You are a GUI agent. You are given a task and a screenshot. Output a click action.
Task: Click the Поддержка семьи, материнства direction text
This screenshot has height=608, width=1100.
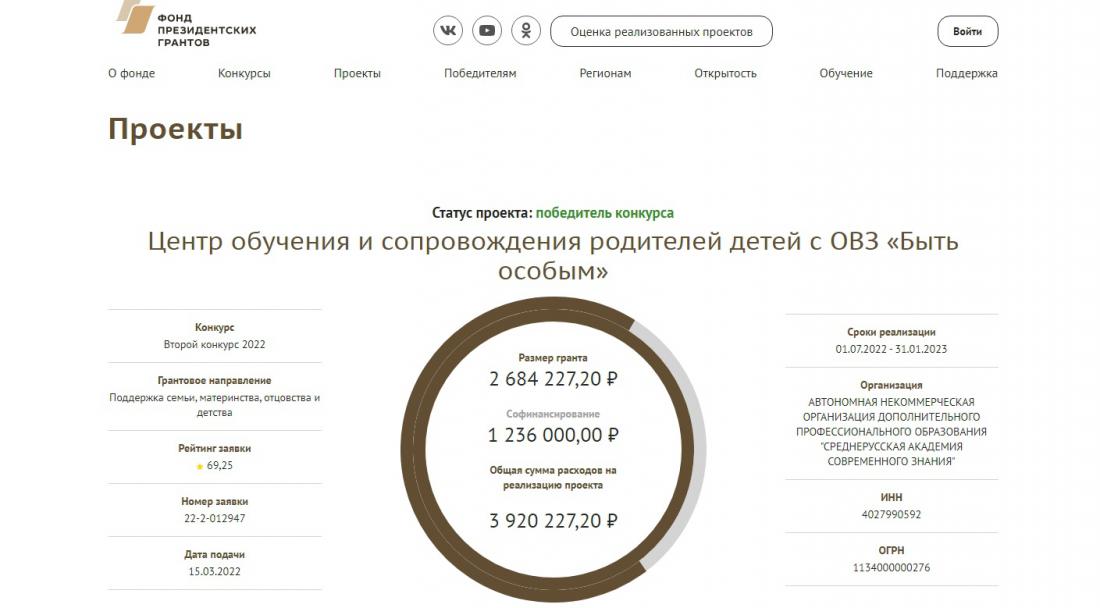215,405
